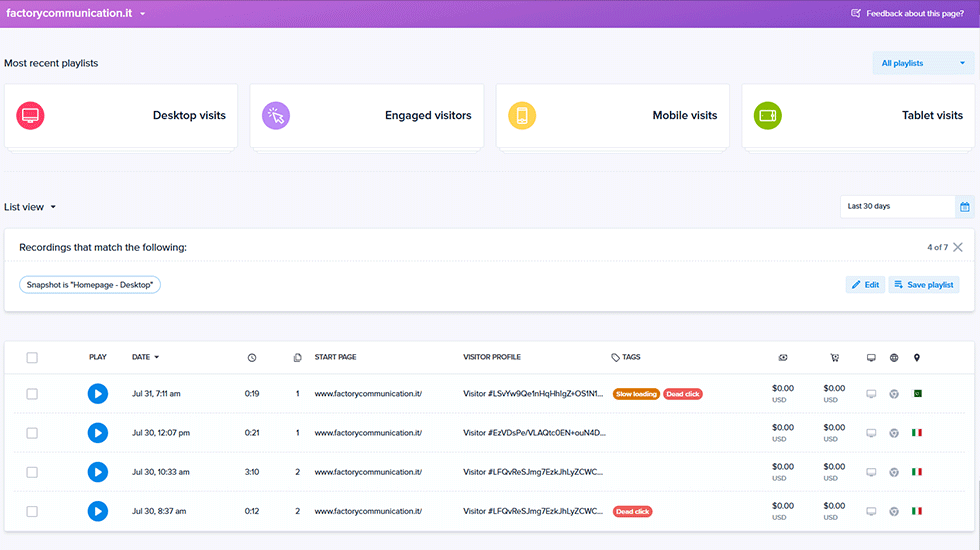Close the recordings filter panel
Screen dimensions: 980x550
pos(958,248)
